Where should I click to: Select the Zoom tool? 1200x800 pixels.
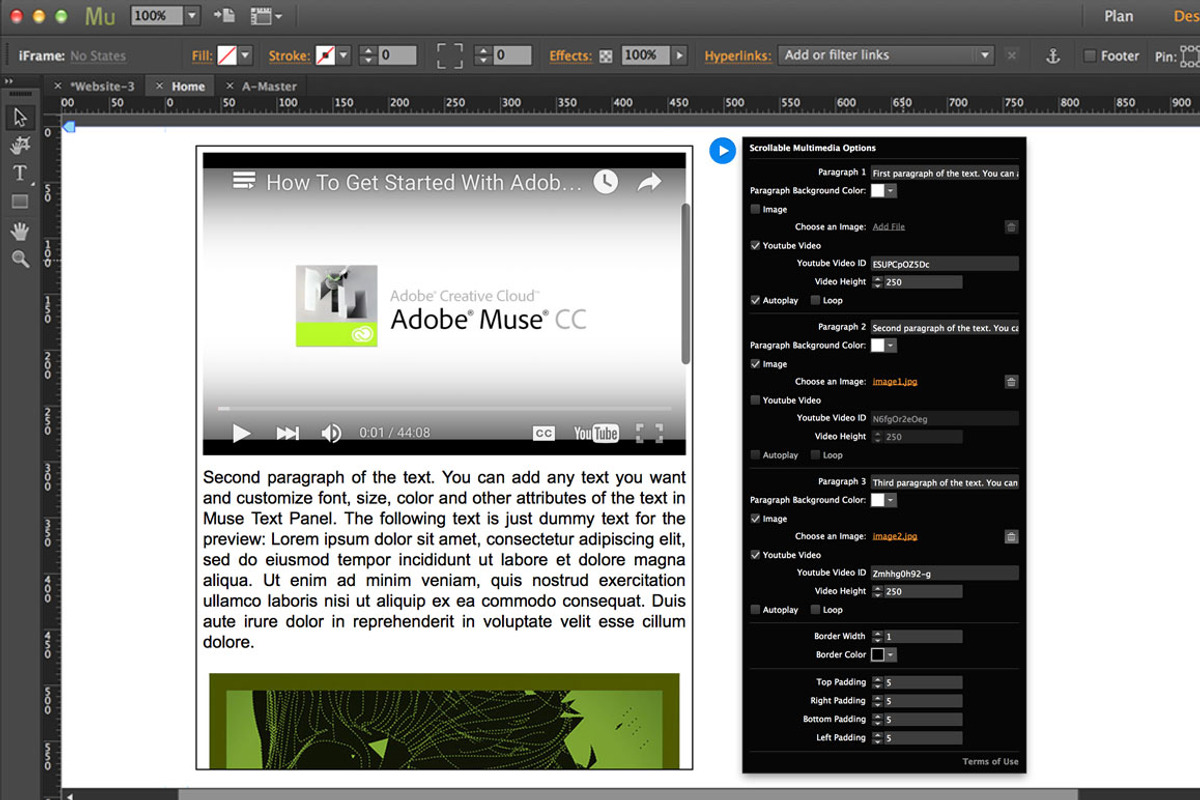coord(21,258)
